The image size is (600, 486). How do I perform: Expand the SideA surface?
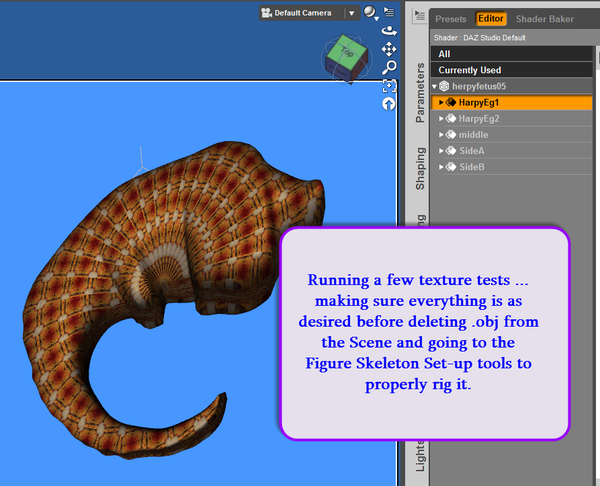pos(441,151)
